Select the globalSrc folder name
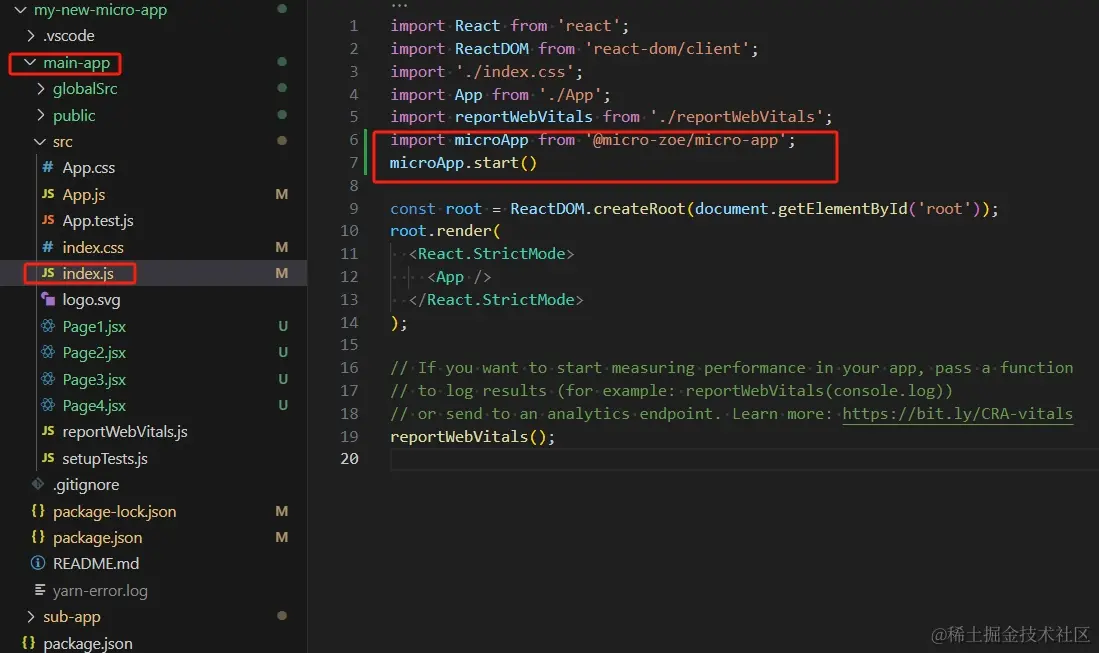The width and height of the screenshot is (1099, 653). 85,89
